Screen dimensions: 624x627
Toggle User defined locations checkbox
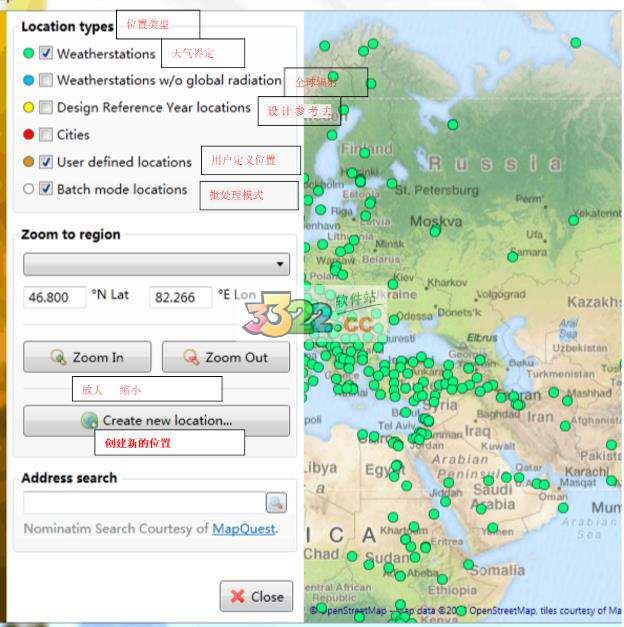click(x=46, y=162)
